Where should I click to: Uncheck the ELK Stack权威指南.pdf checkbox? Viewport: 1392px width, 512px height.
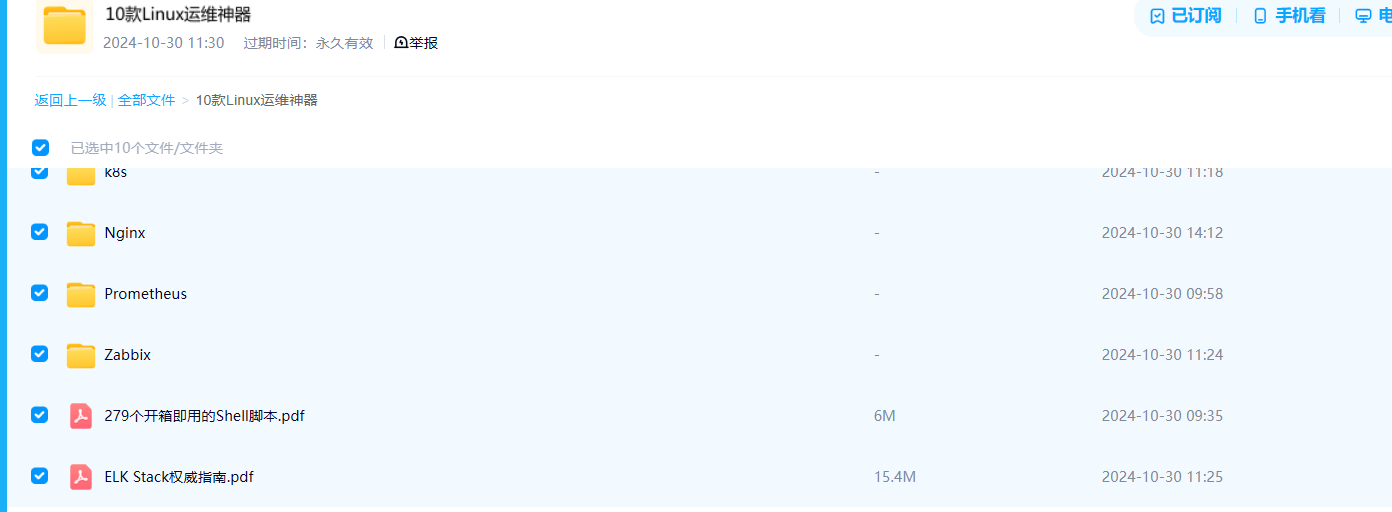coord(39,476)
